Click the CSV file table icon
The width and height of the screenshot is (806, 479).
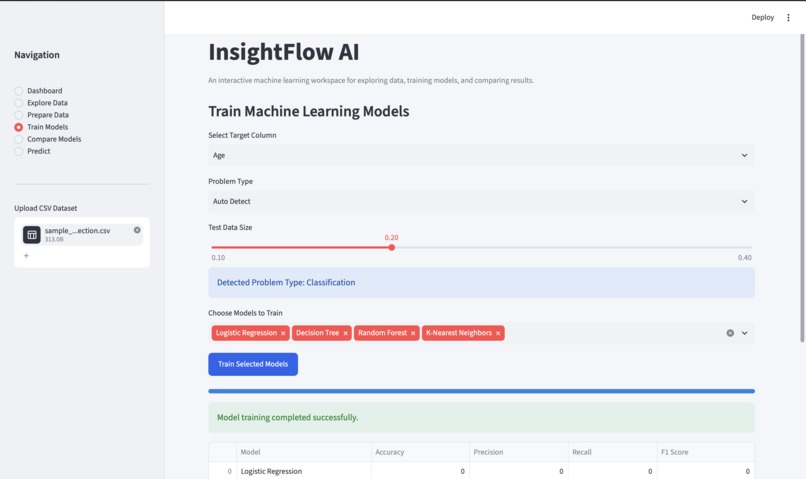(32, 235)
